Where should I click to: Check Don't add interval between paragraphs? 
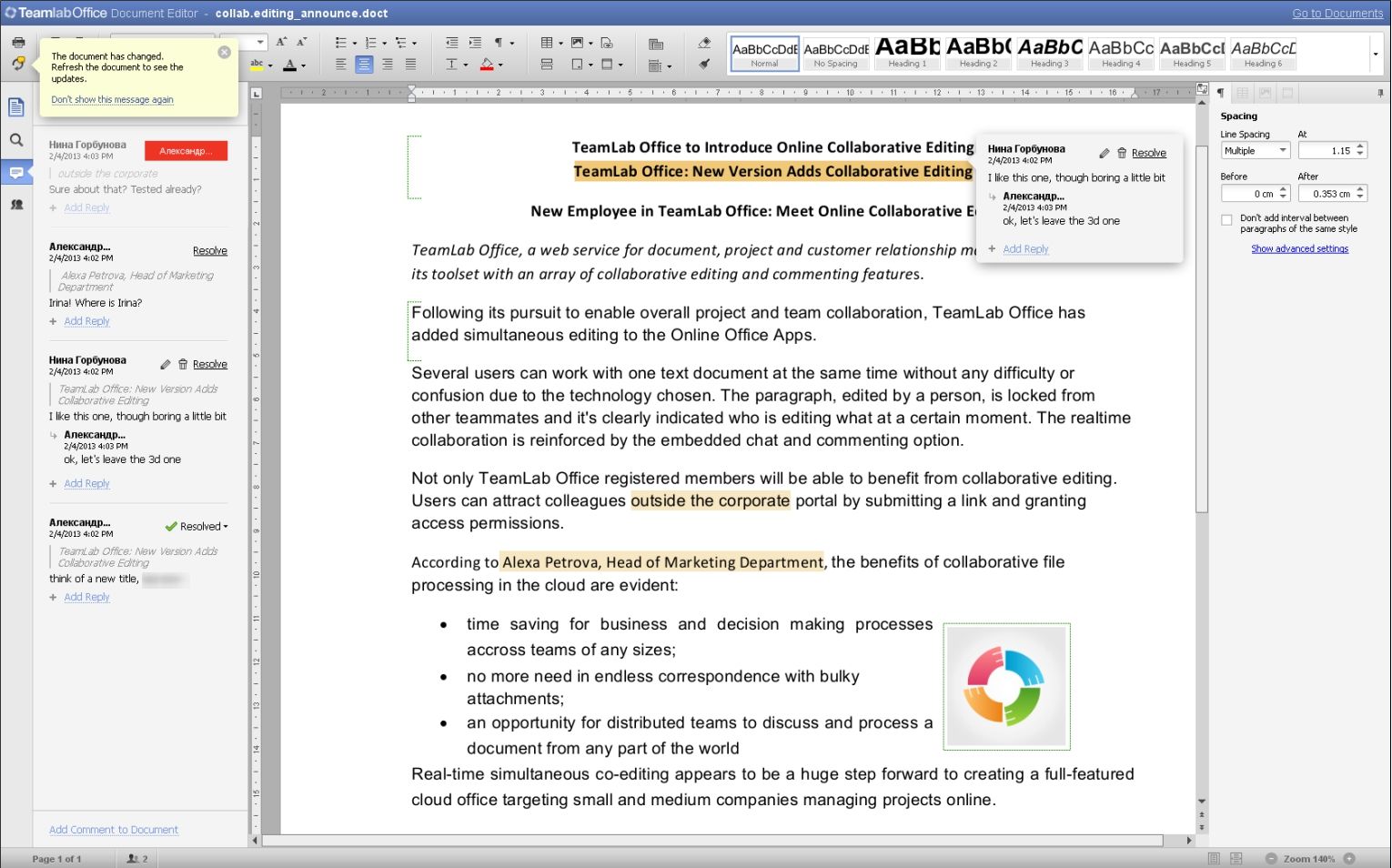(x=1226, y=219)
